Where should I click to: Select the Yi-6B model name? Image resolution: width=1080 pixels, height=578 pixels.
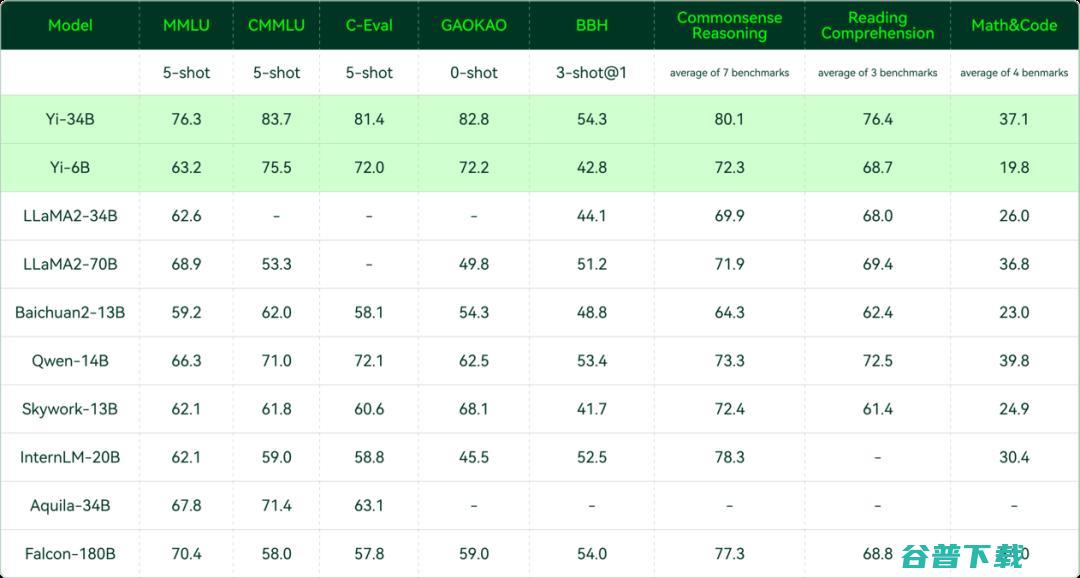[70, 167]
